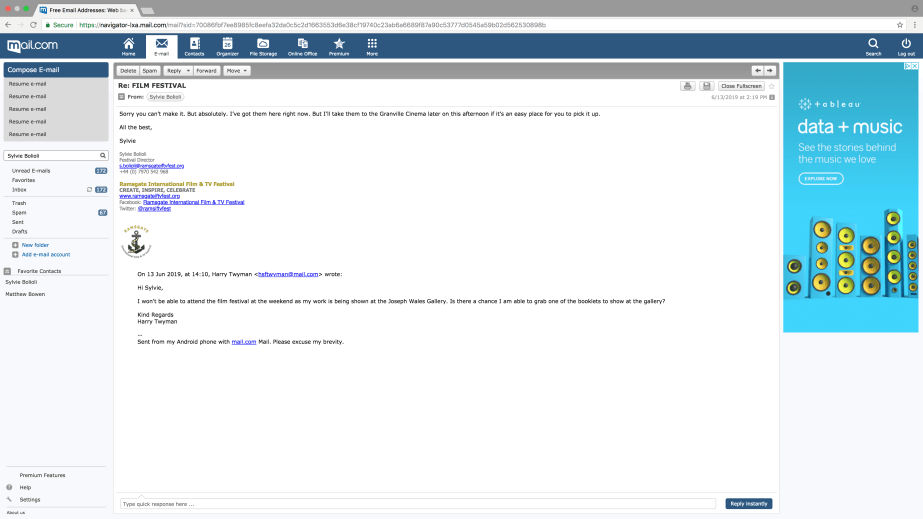Open the Premium star icon
The image size is (923, 519).
tap(339, 46)
